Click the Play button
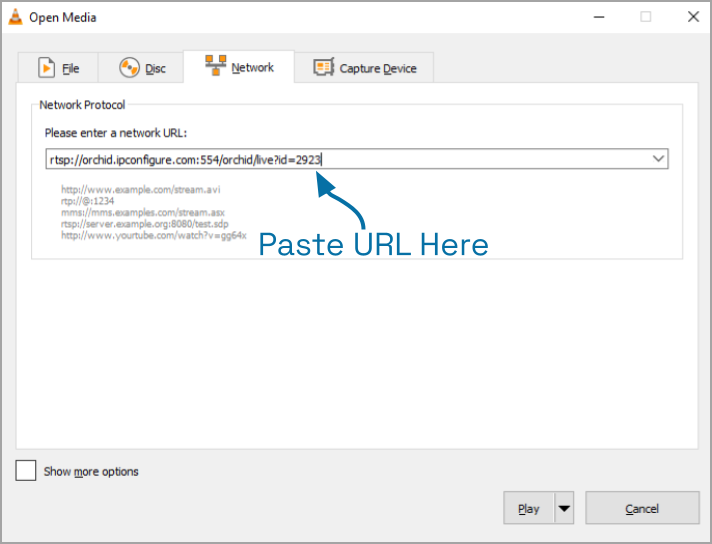 [529, 508]
